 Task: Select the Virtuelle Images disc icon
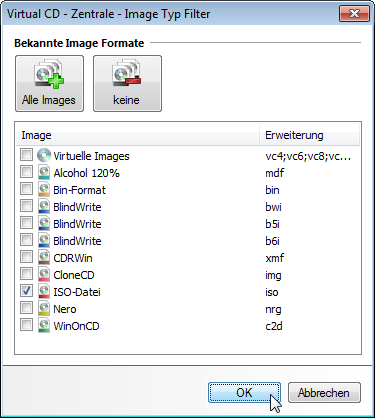44,155
